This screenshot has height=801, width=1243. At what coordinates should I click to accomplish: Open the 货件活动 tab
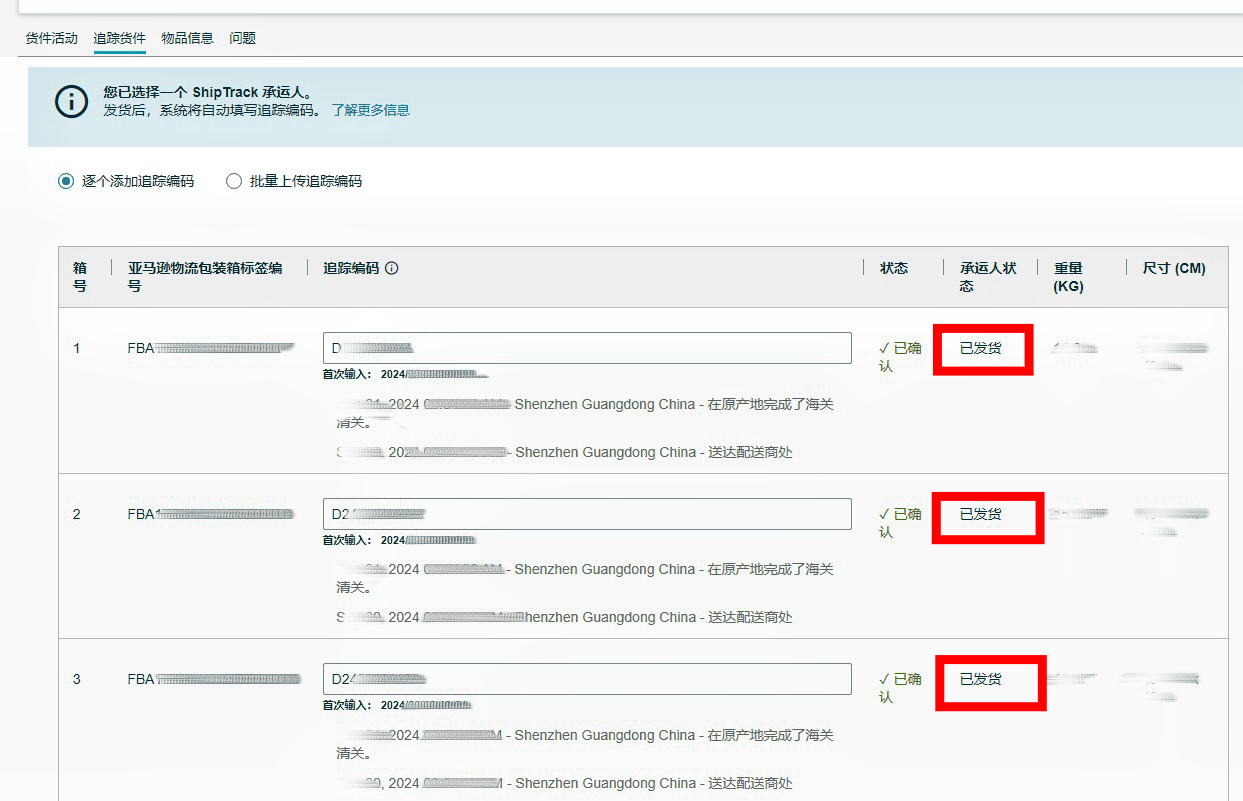51,38
